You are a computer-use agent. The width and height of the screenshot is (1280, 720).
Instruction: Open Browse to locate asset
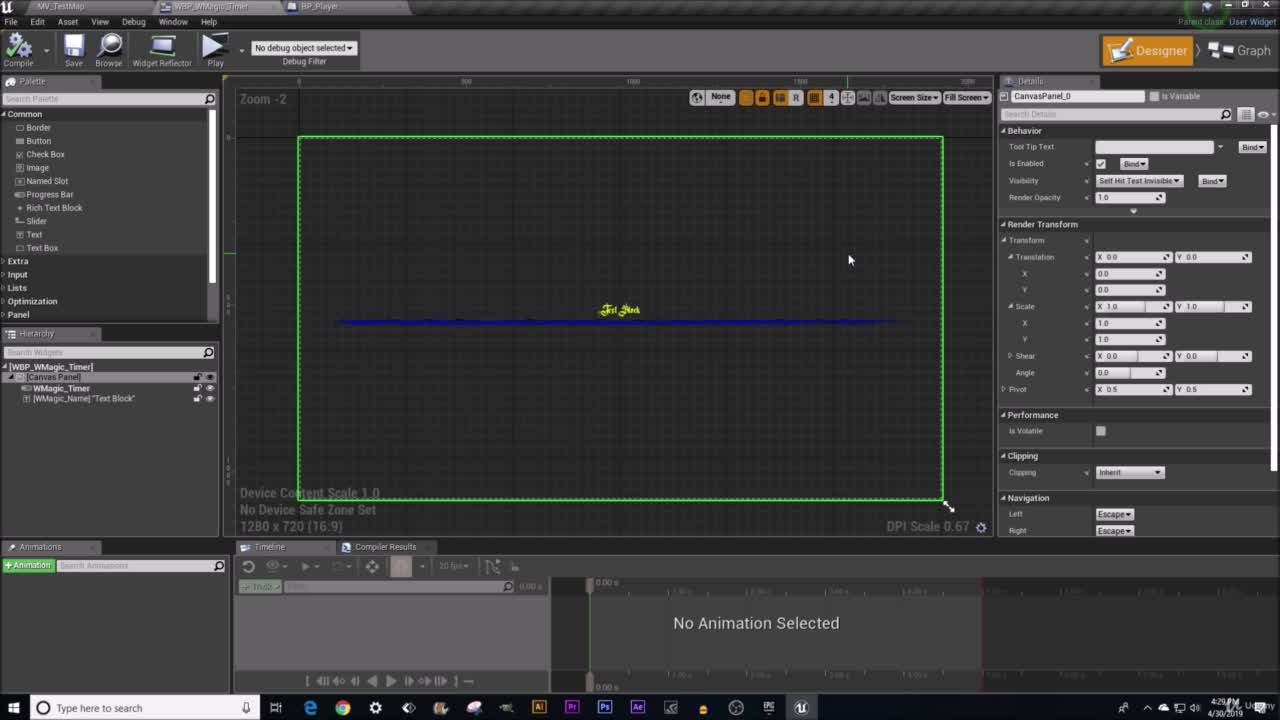tap(109, 46)
